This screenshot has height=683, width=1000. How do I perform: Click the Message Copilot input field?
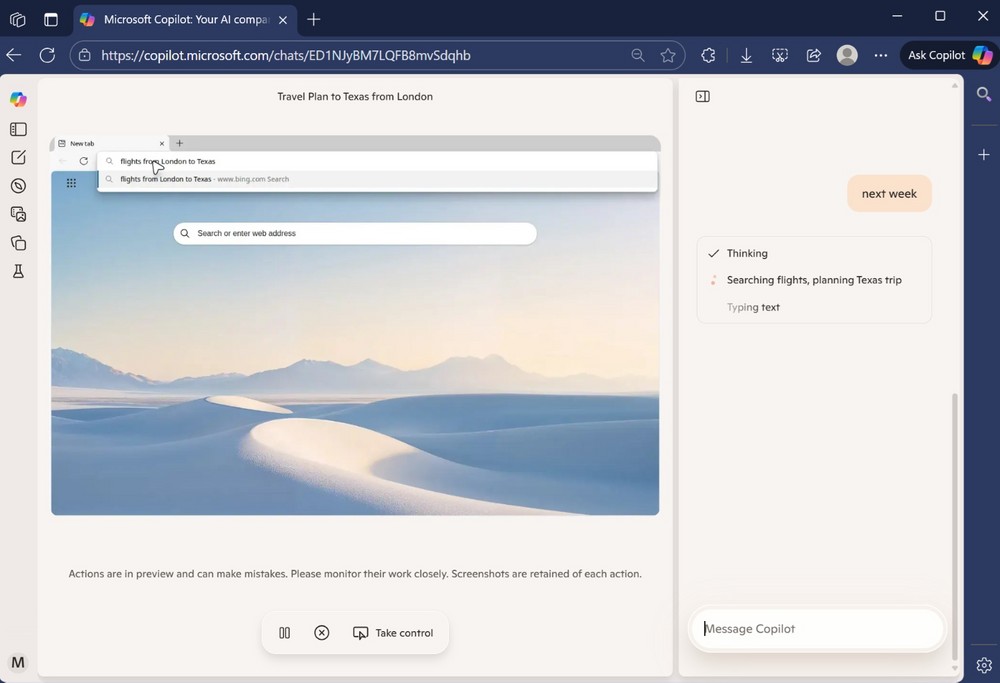click(x=816, y=629)
